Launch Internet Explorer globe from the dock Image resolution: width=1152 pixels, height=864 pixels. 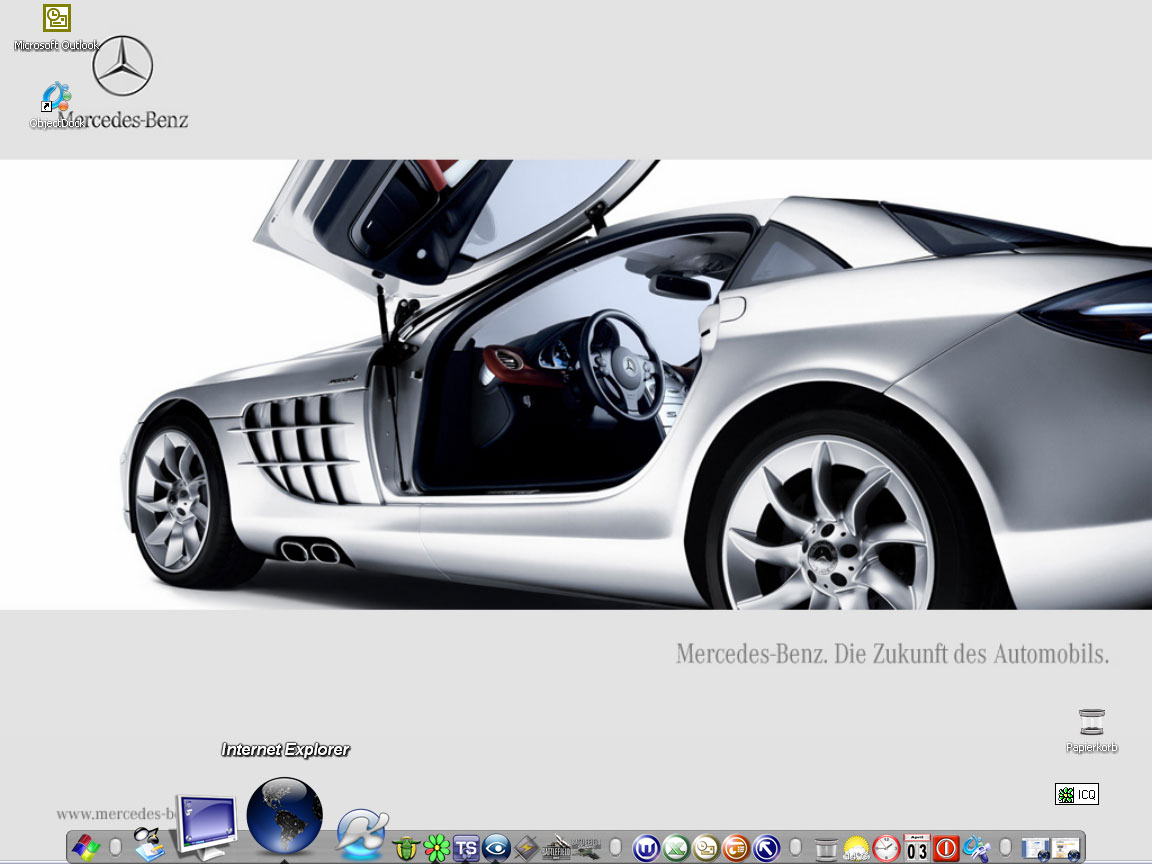(x=284, y=816)
